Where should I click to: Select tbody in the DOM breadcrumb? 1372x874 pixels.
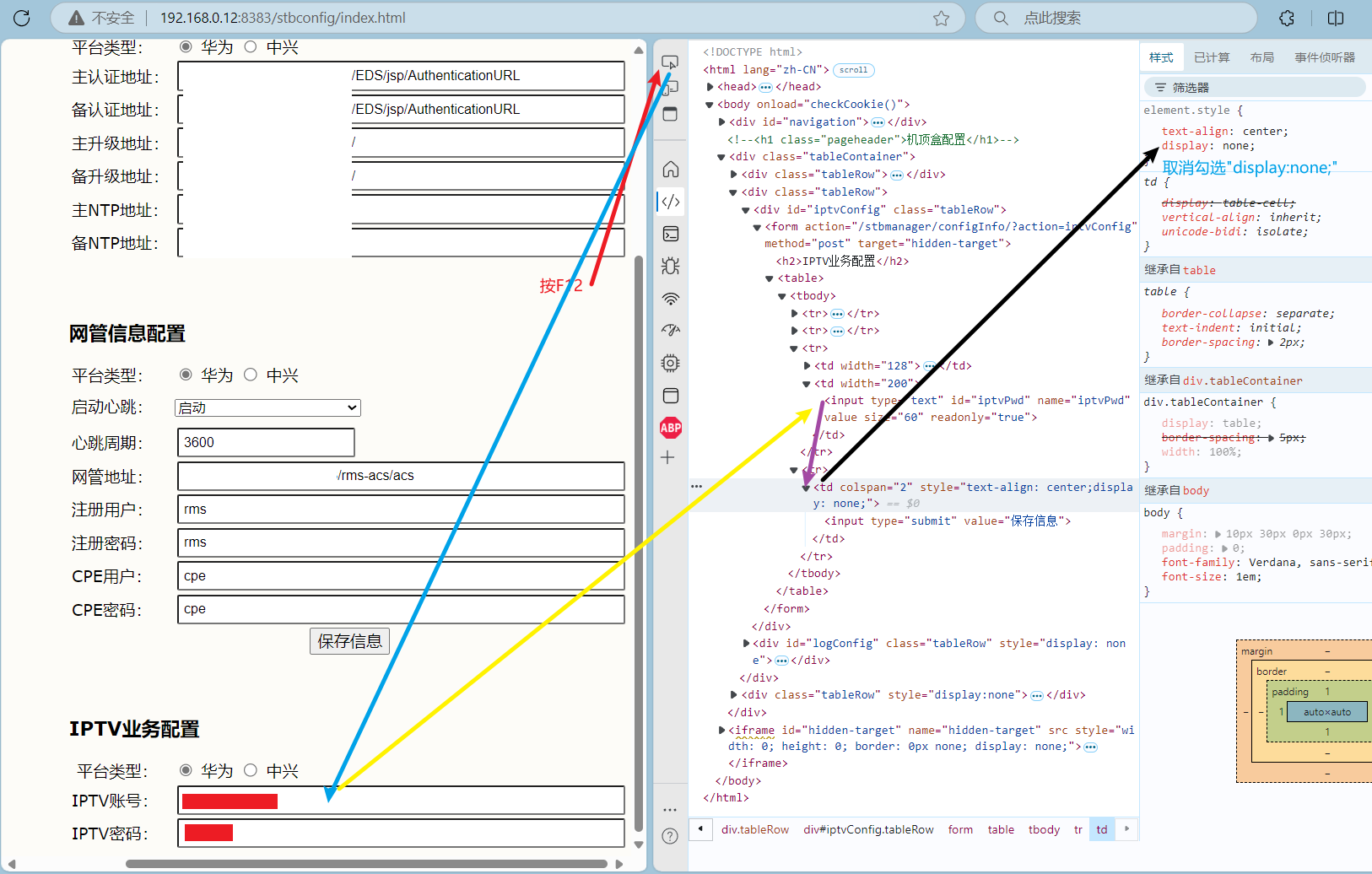point(1044,829)
